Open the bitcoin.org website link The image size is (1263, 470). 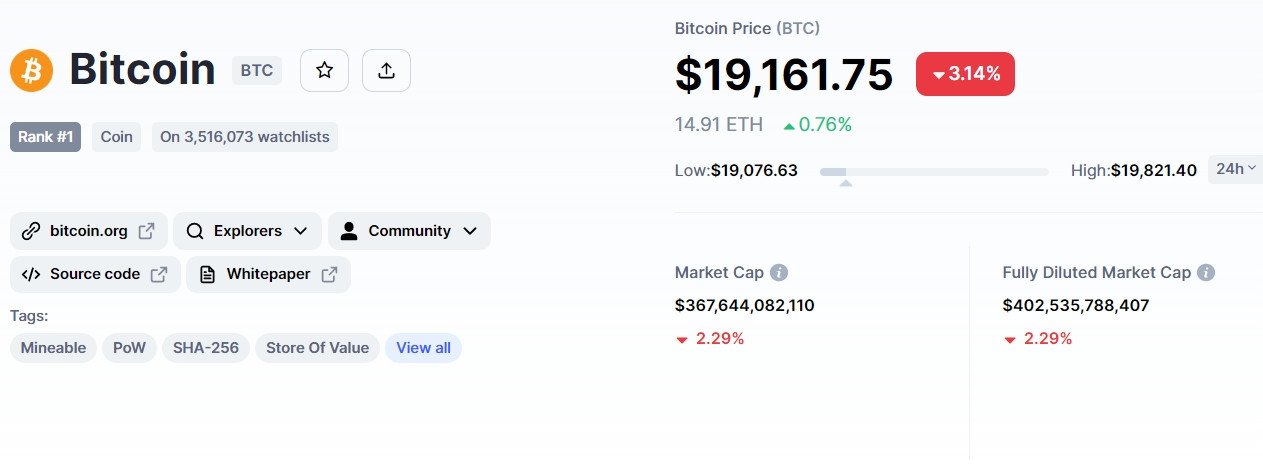click(x=89, y=231)
